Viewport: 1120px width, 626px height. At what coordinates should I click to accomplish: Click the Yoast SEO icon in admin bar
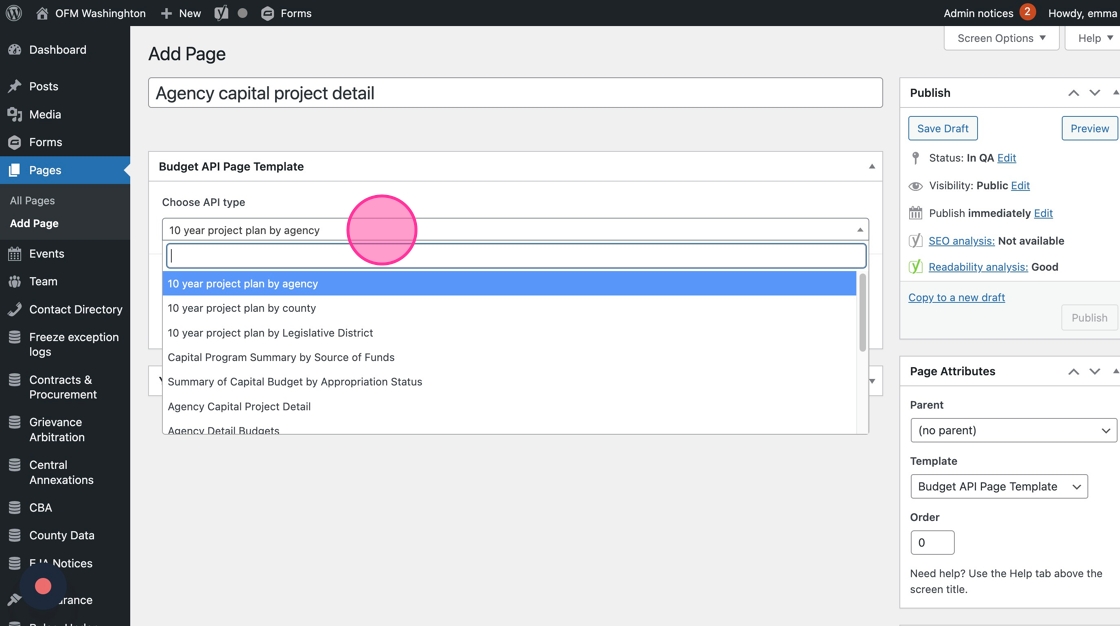pyautogui.click(x=221, y=13)
